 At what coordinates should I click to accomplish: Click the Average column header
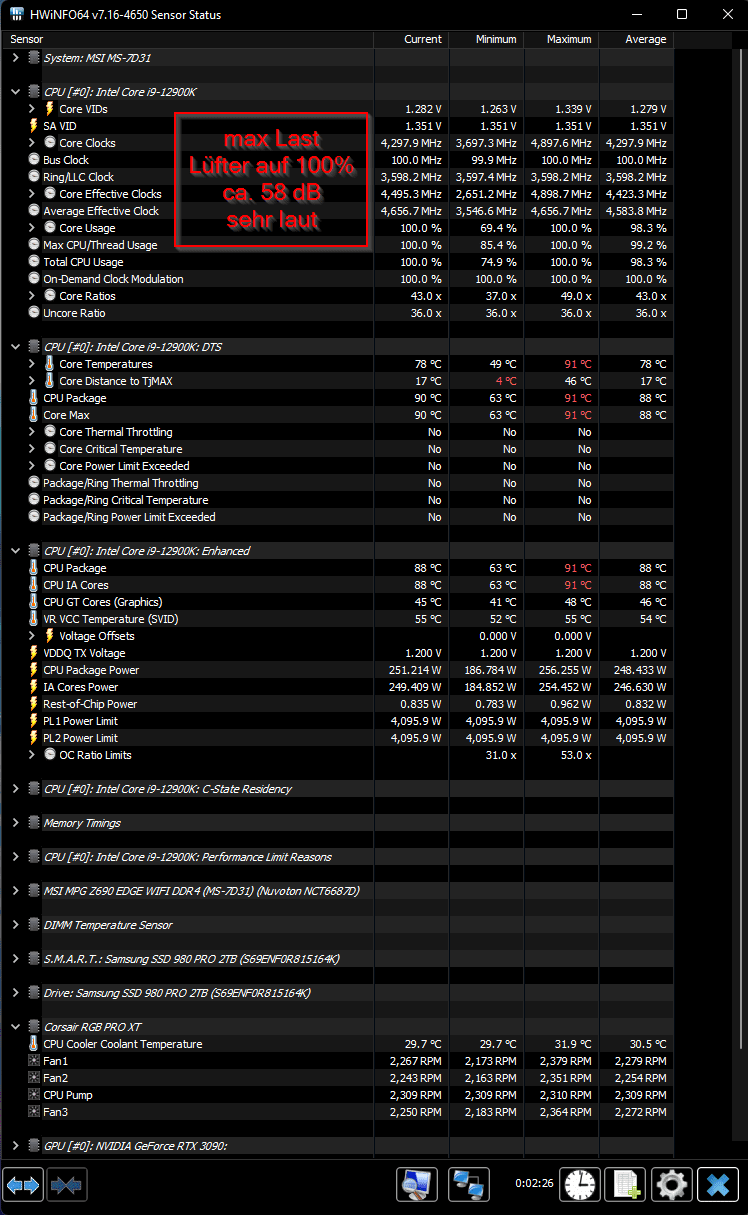[636, 39]
